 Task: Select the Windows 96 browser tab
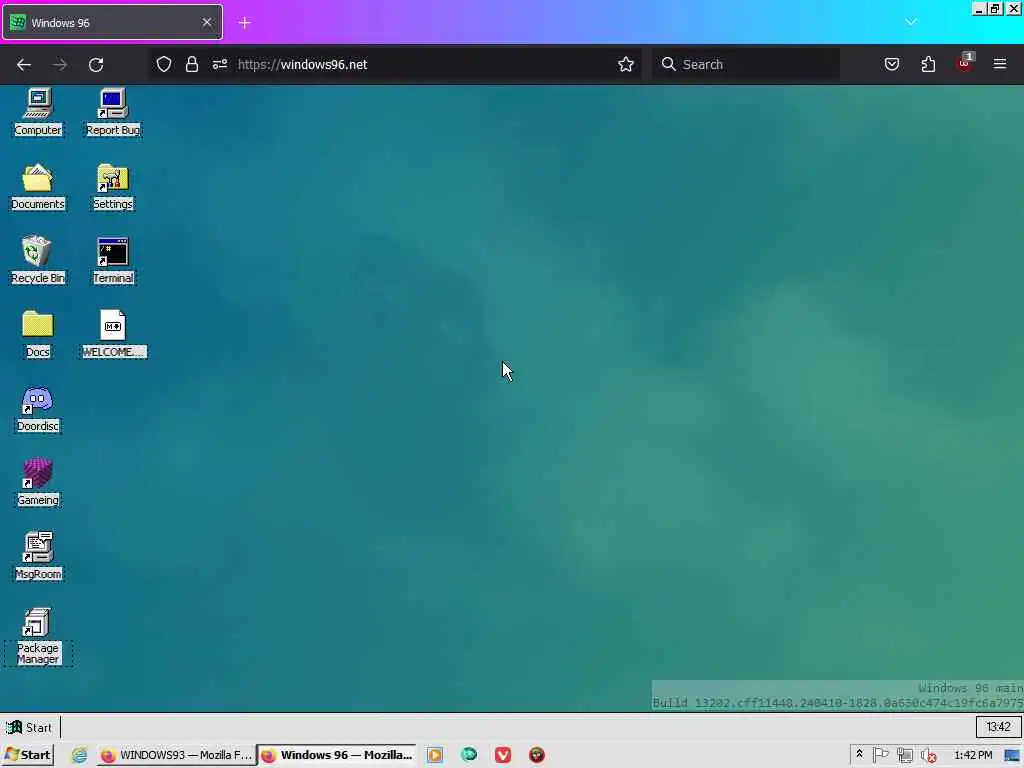point(112,22)
